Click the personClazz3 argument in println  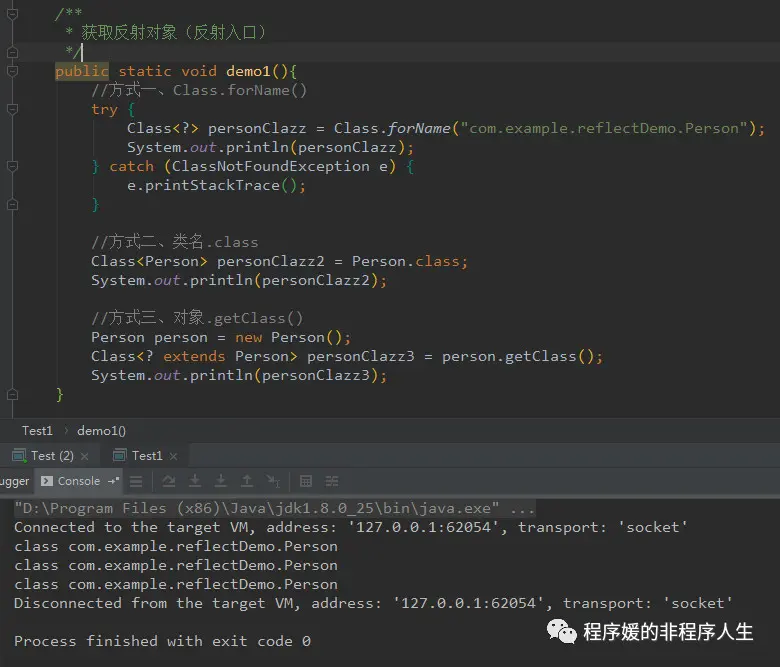click(315, 375)
